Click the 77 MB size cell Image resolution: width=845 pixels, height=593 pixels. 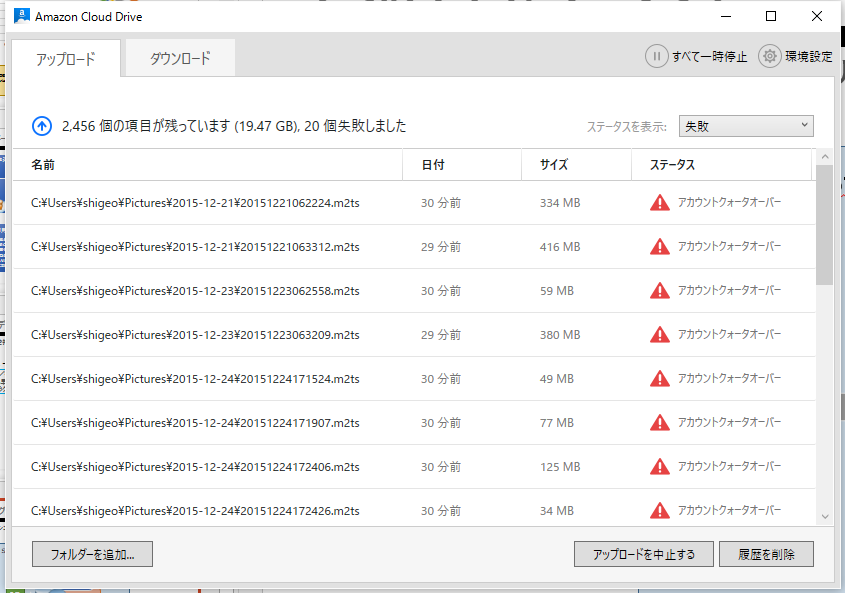pyautogui.click(x=557, y=423)
